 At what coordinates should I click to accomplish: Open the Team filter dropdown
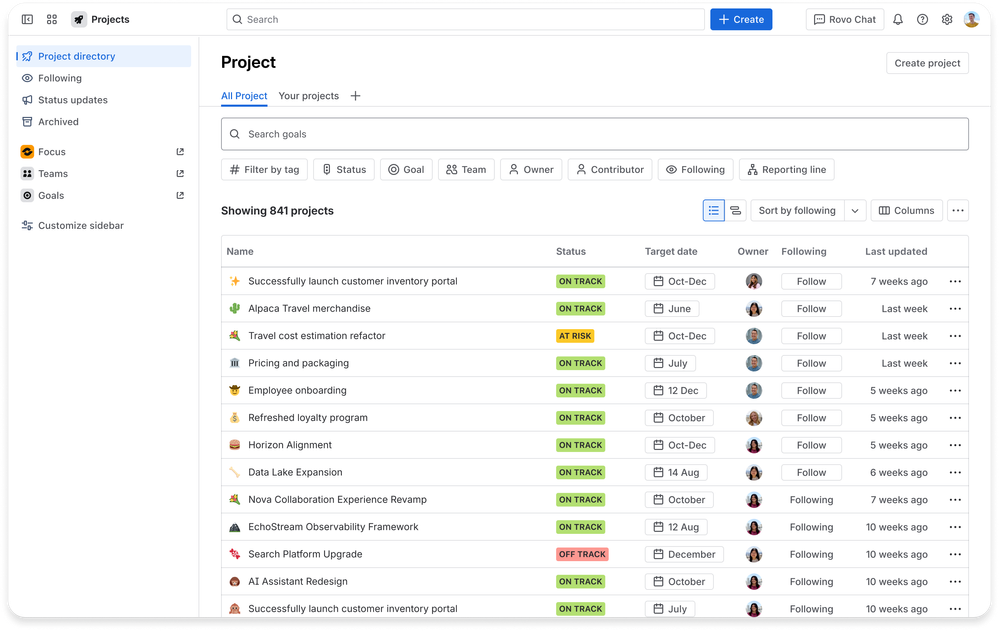coord(466,170)
